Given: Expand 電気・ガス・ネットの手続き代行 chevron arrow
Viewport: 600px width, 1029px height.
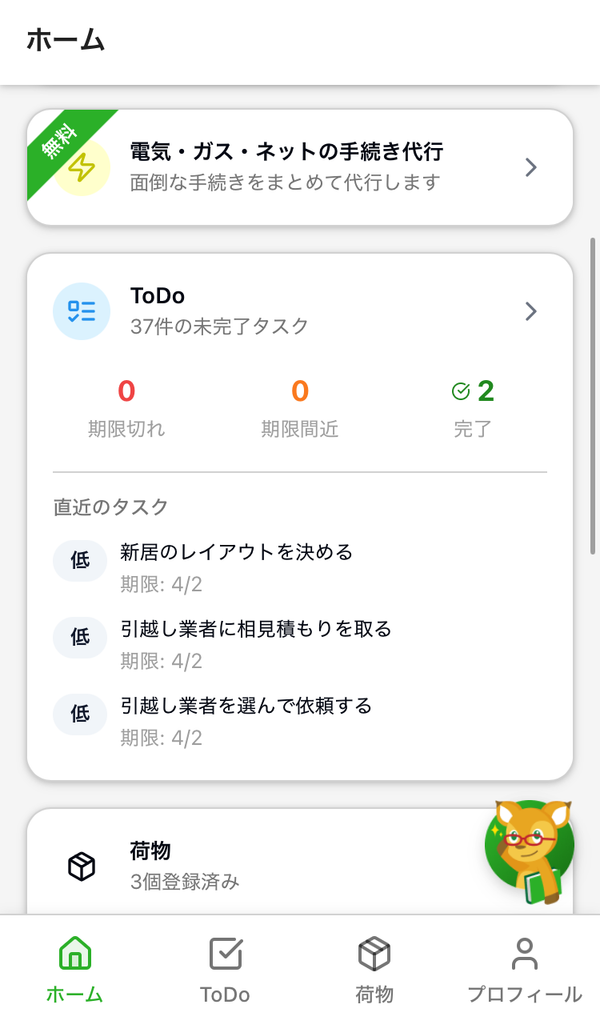Looking at the screenshot, I should coord(531,168).
